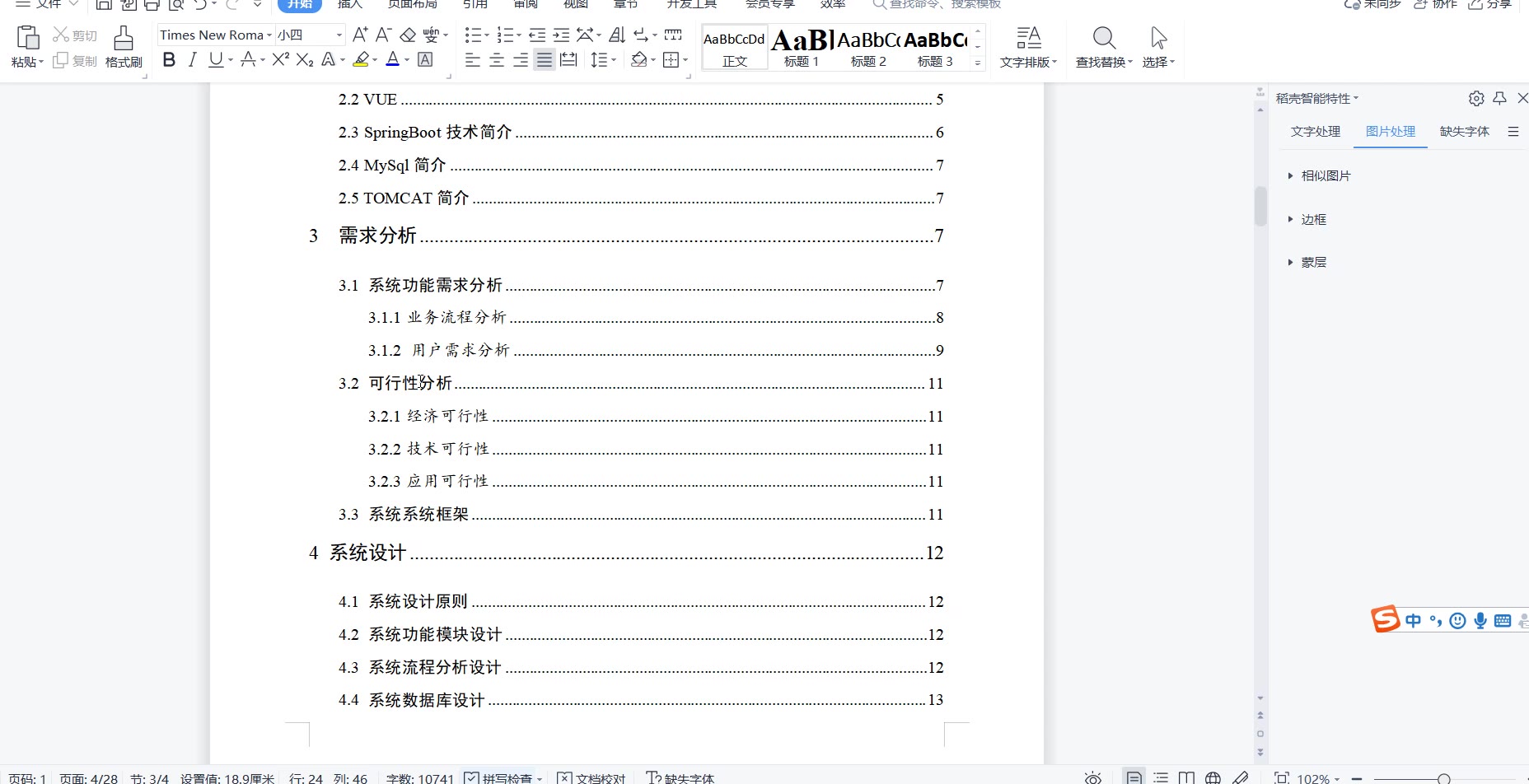
Task: Increase font size with A+ icon
Action: 360,35
